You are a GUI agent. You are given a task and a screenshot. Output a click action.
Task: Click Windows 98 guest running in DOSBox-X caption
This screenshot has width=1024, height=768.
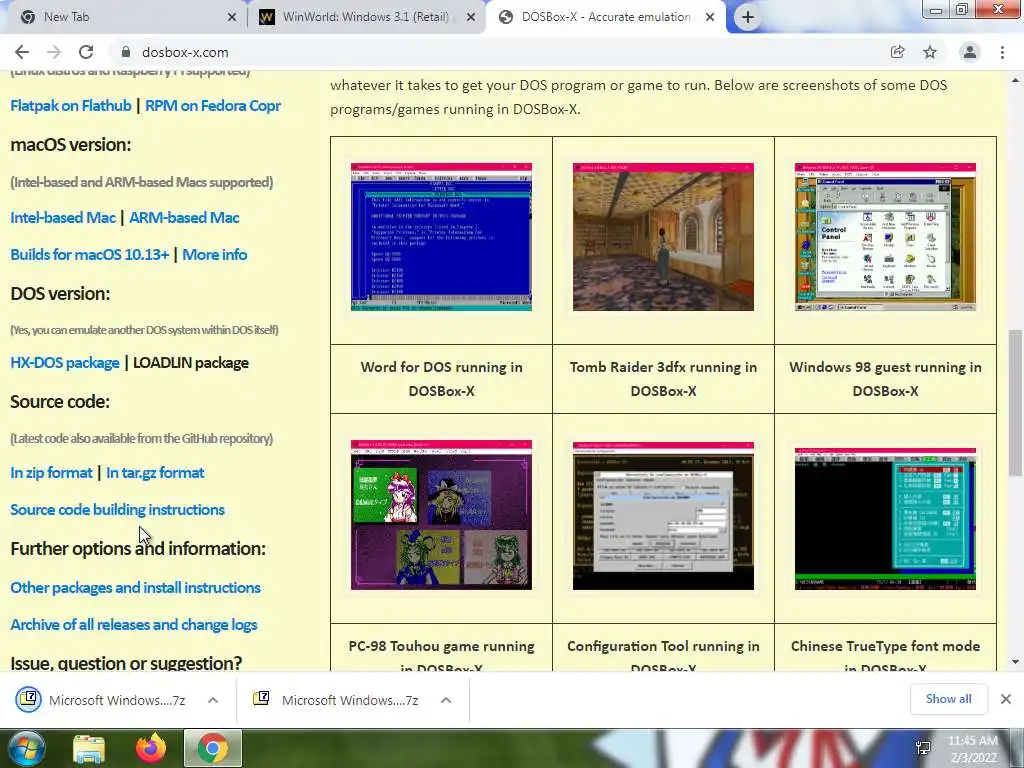(x=886, y=379)
